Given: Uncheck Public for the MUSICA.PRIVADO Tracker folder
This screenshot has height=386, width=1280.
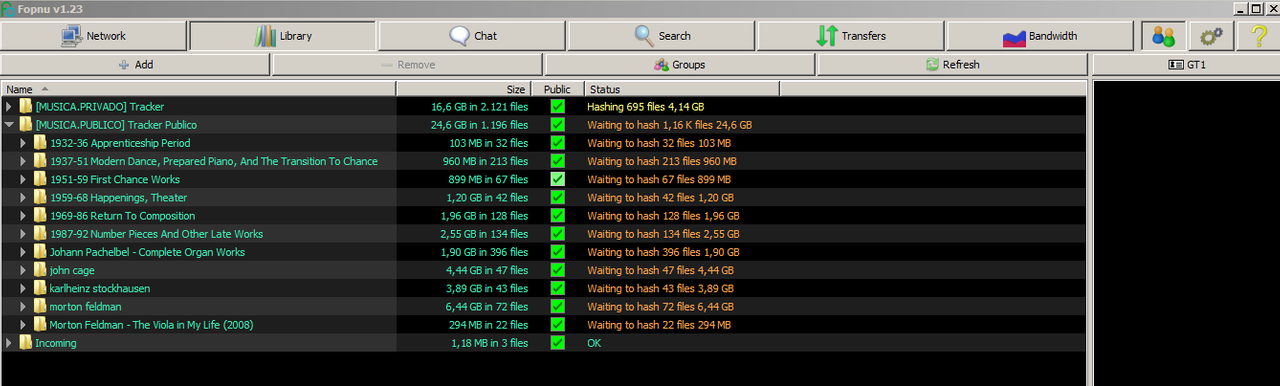Looking at the screenshot, I should [x=558, y=106].
